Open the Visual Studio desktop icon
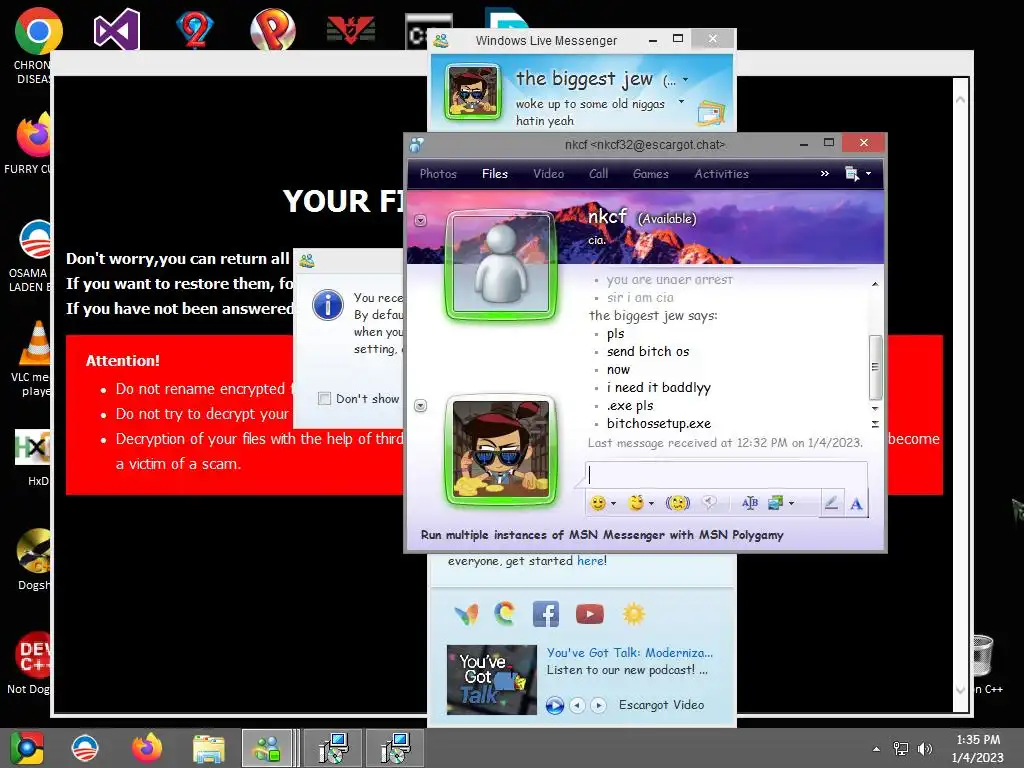The height and width of the screenshot is (768, 1024). coord(116,29)
